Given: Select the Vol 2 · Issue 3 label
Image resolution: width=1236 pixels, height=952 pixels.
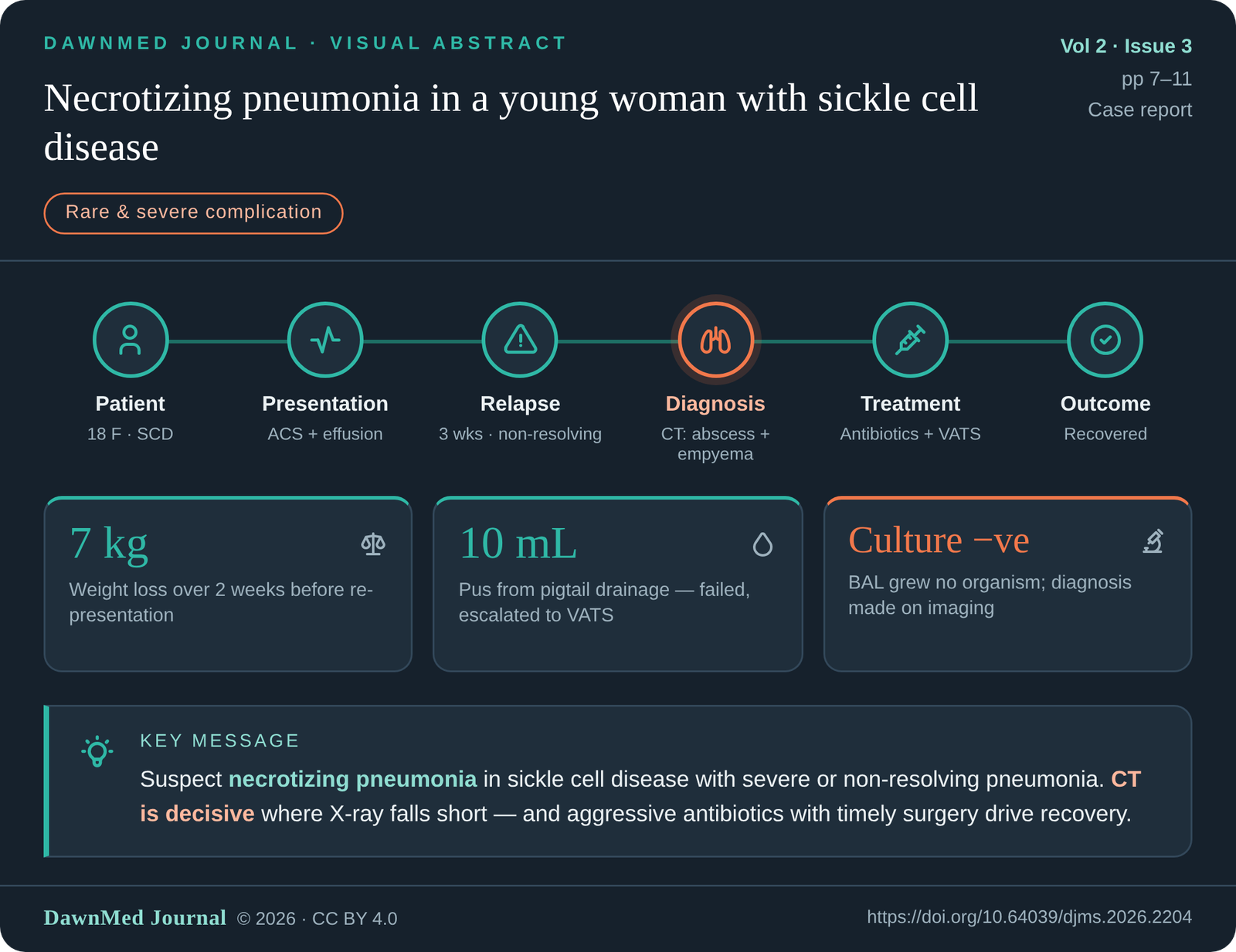Looking at the screenshot, I should [1126, 46].
